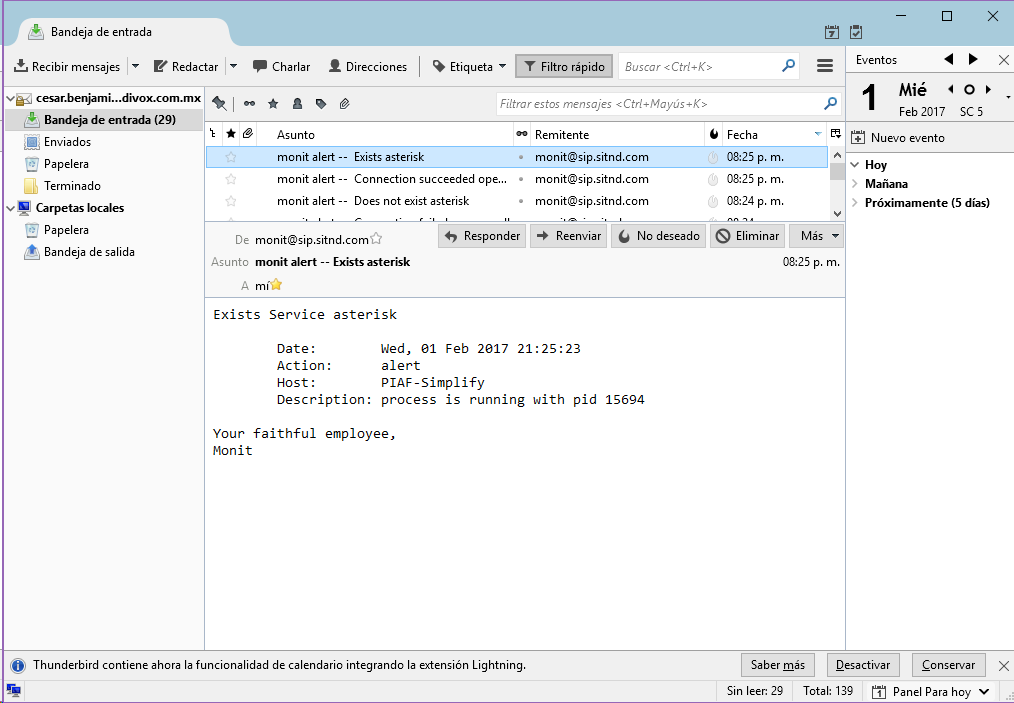Click the Recibir mensajes button

[67, 67]
